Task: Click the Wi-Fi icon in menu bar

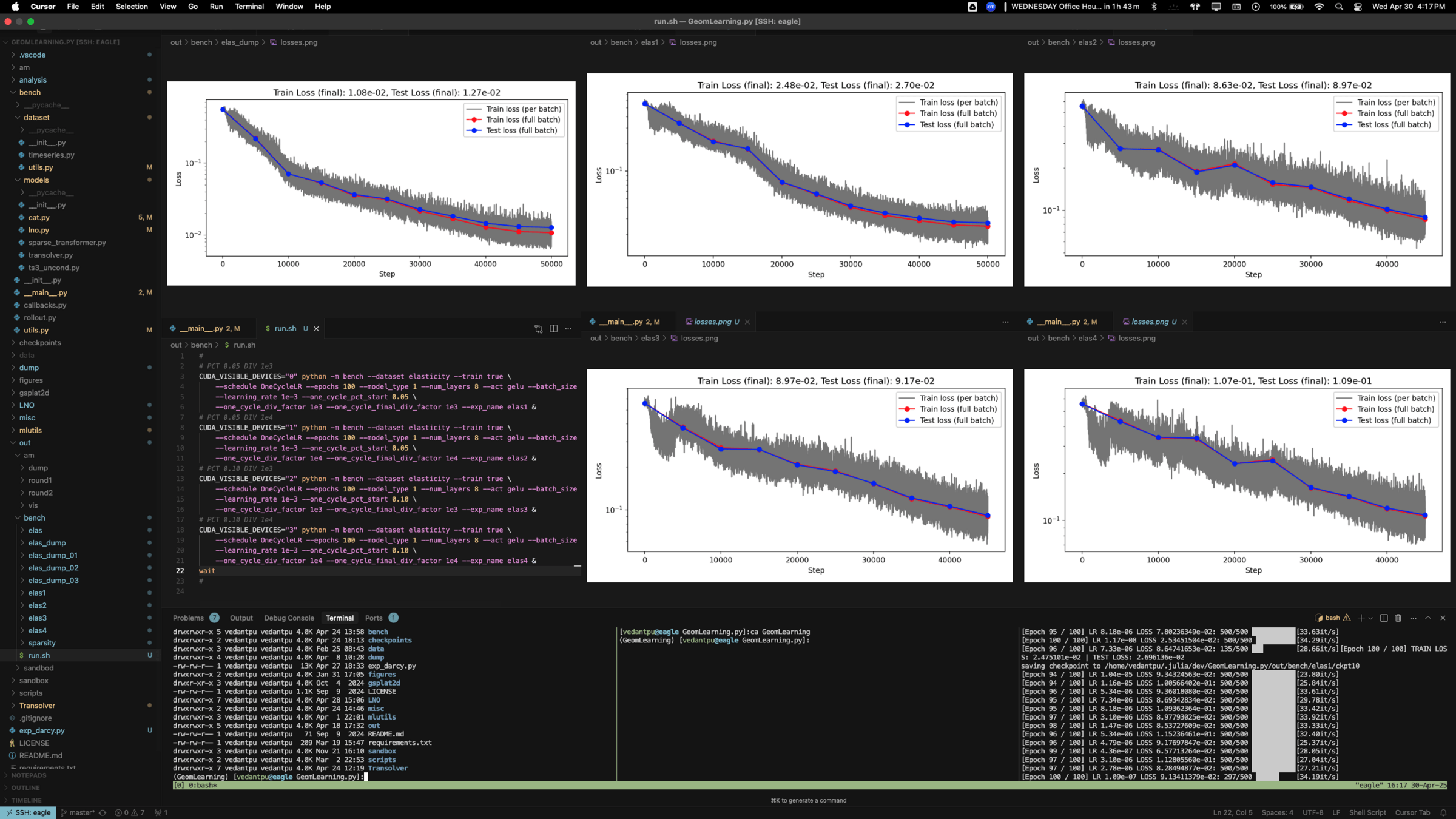Action: (x=1319, y=7)
